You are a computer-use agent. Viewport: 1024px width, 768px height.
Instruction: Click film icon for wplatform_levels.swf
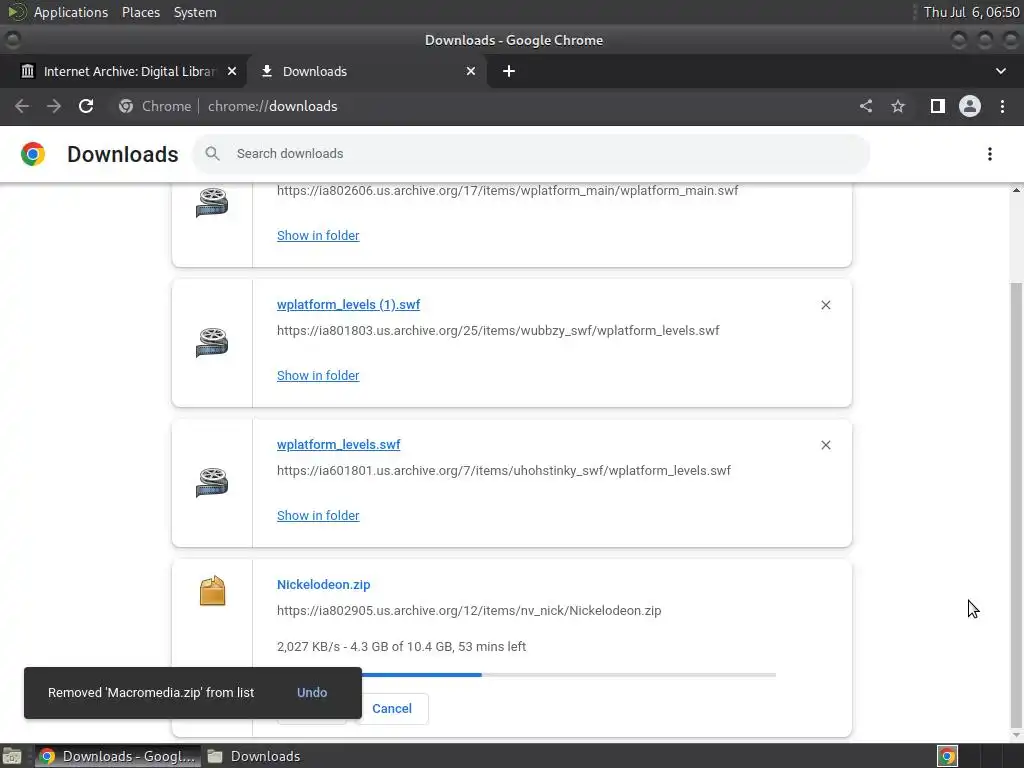(x=212, y=483)
